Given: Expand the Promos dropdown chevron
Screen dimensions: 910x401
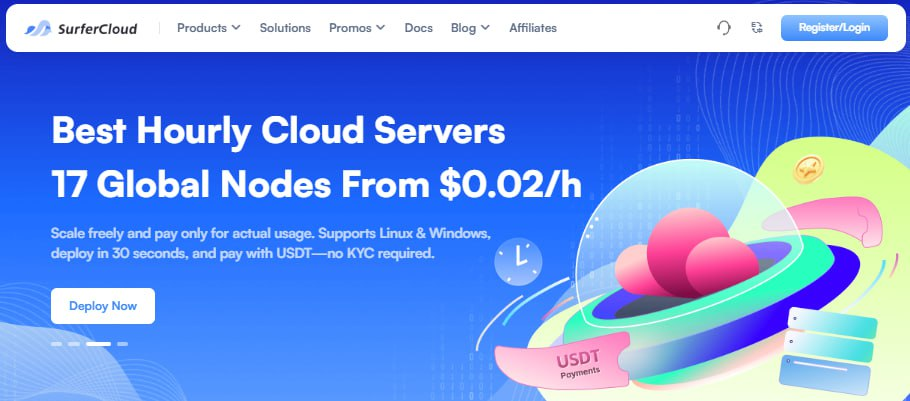Looking at the screenshot, I should coord(380,28).
